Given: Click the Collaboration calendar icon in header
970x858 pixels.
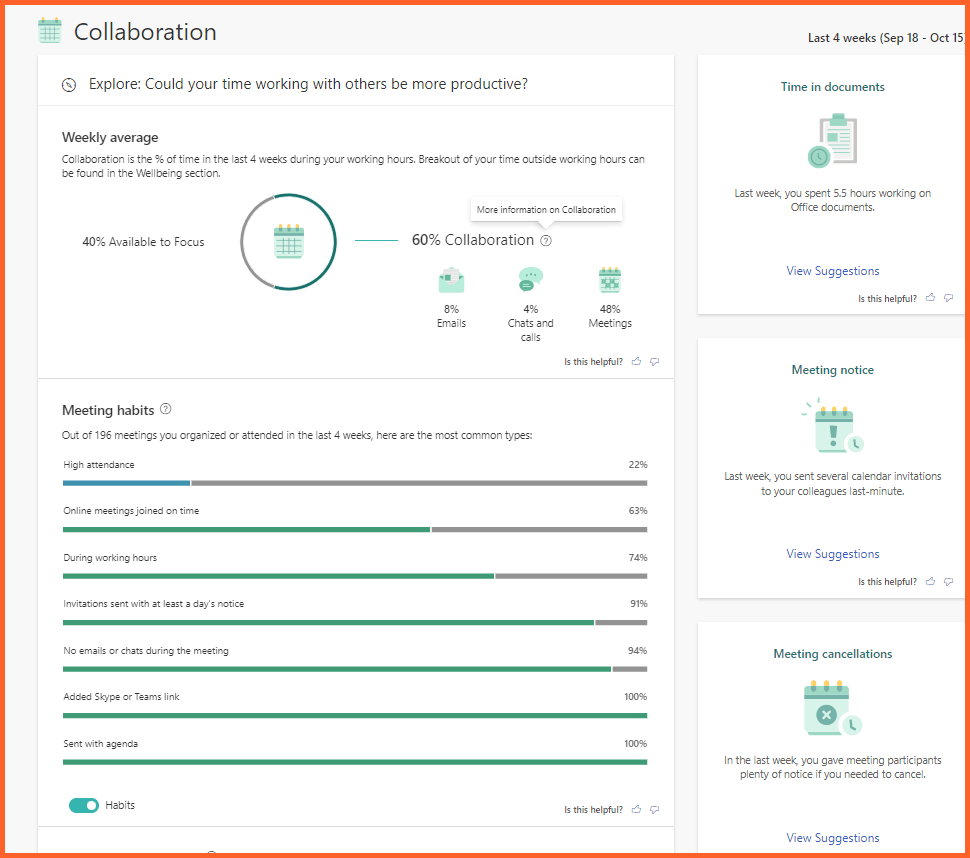Looking at the screenshot, I should (x=49, y=31).
